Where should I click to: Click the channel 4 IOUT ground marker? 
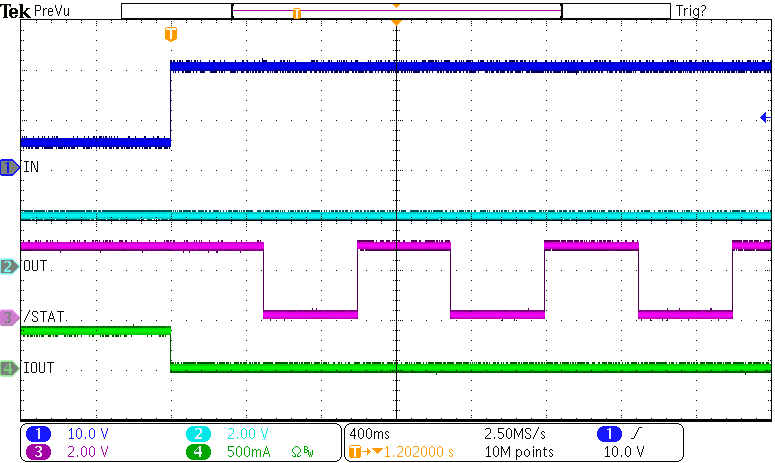coord(9,368)
